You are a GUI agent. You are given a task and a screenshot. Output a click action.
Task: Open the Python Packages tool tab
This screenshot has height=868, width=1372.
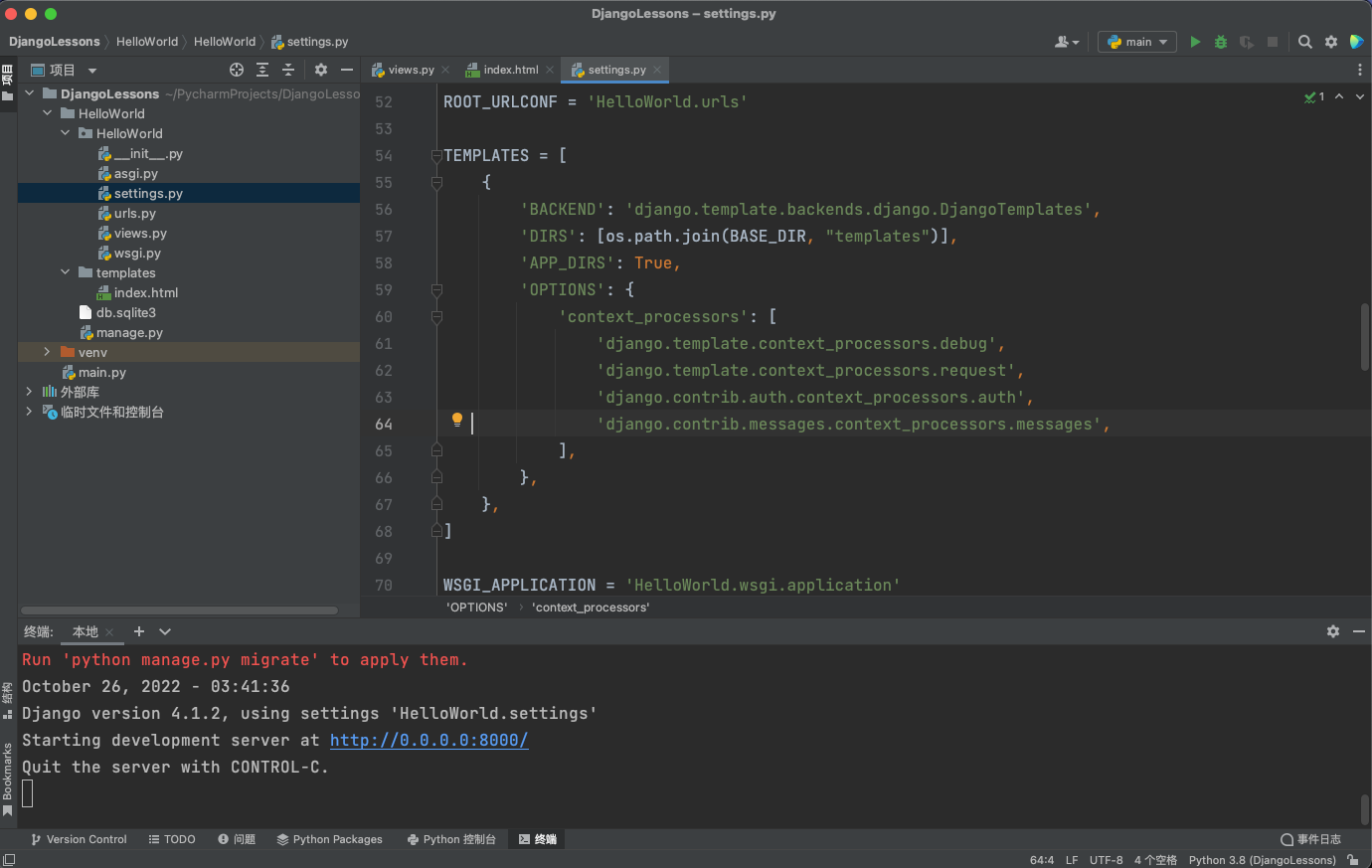click(329, 839)
